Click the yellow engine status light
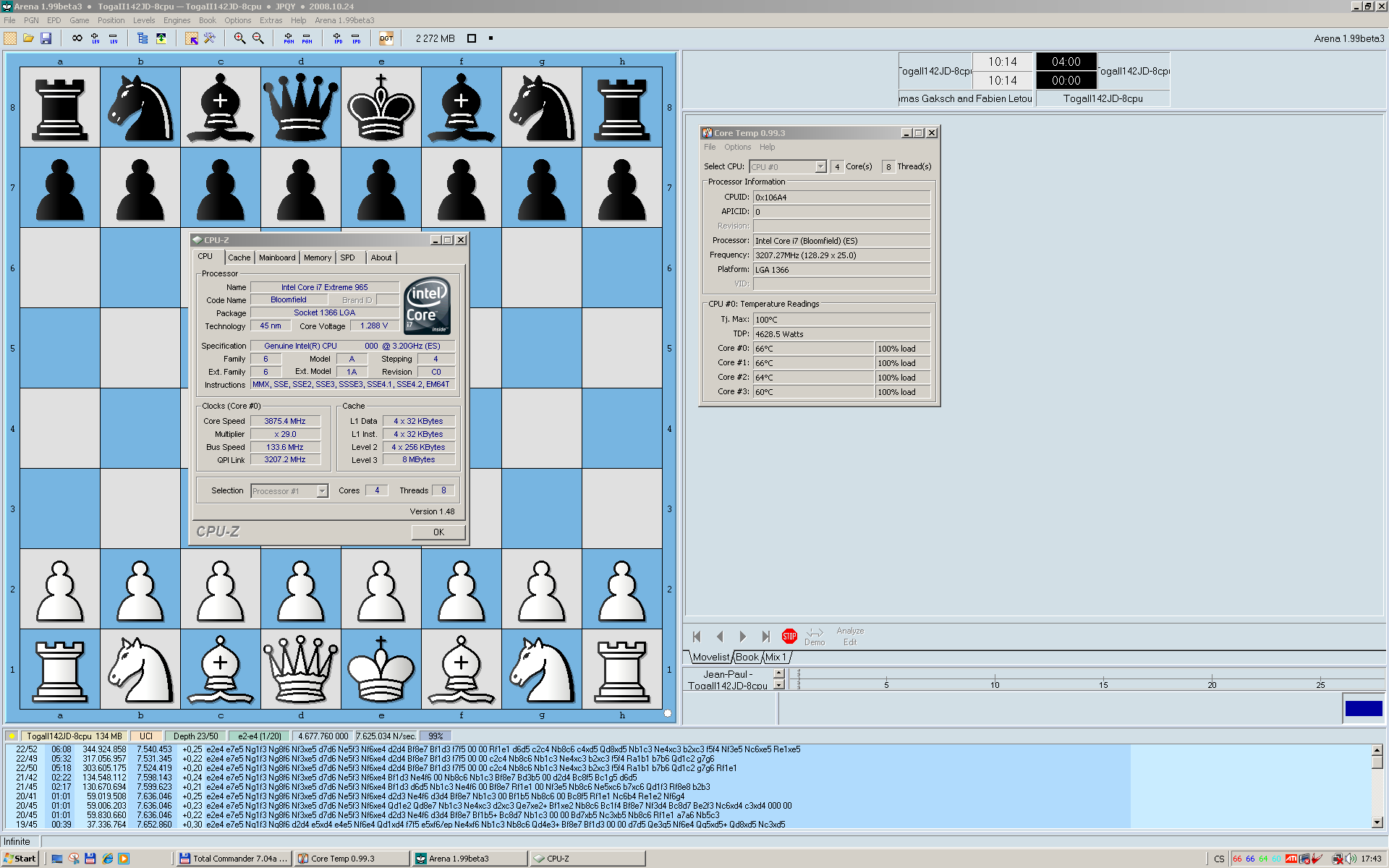Viewport: 1389px width, 868px height. point(12,736)
